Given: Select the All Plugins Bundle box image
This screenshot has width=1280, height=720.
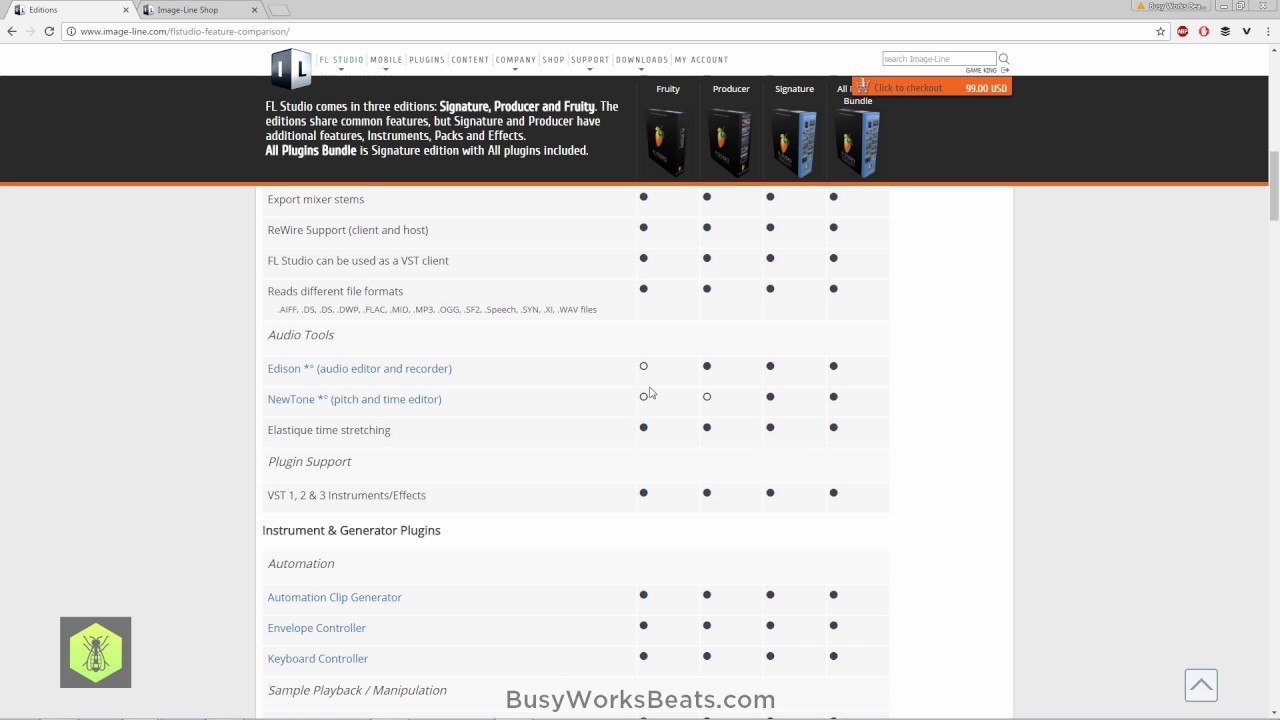Looking at the screenshot, I should pyautogui.click(x=857, y=142).
